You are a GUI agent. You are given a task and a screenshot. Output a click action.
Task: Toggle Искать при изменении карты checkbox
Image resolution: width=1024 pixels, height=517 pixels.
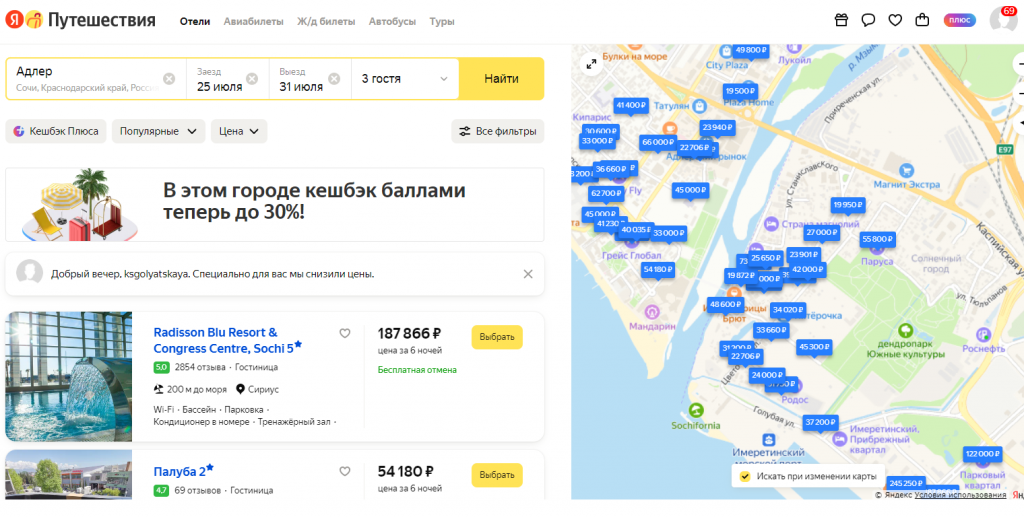[744, 476]
